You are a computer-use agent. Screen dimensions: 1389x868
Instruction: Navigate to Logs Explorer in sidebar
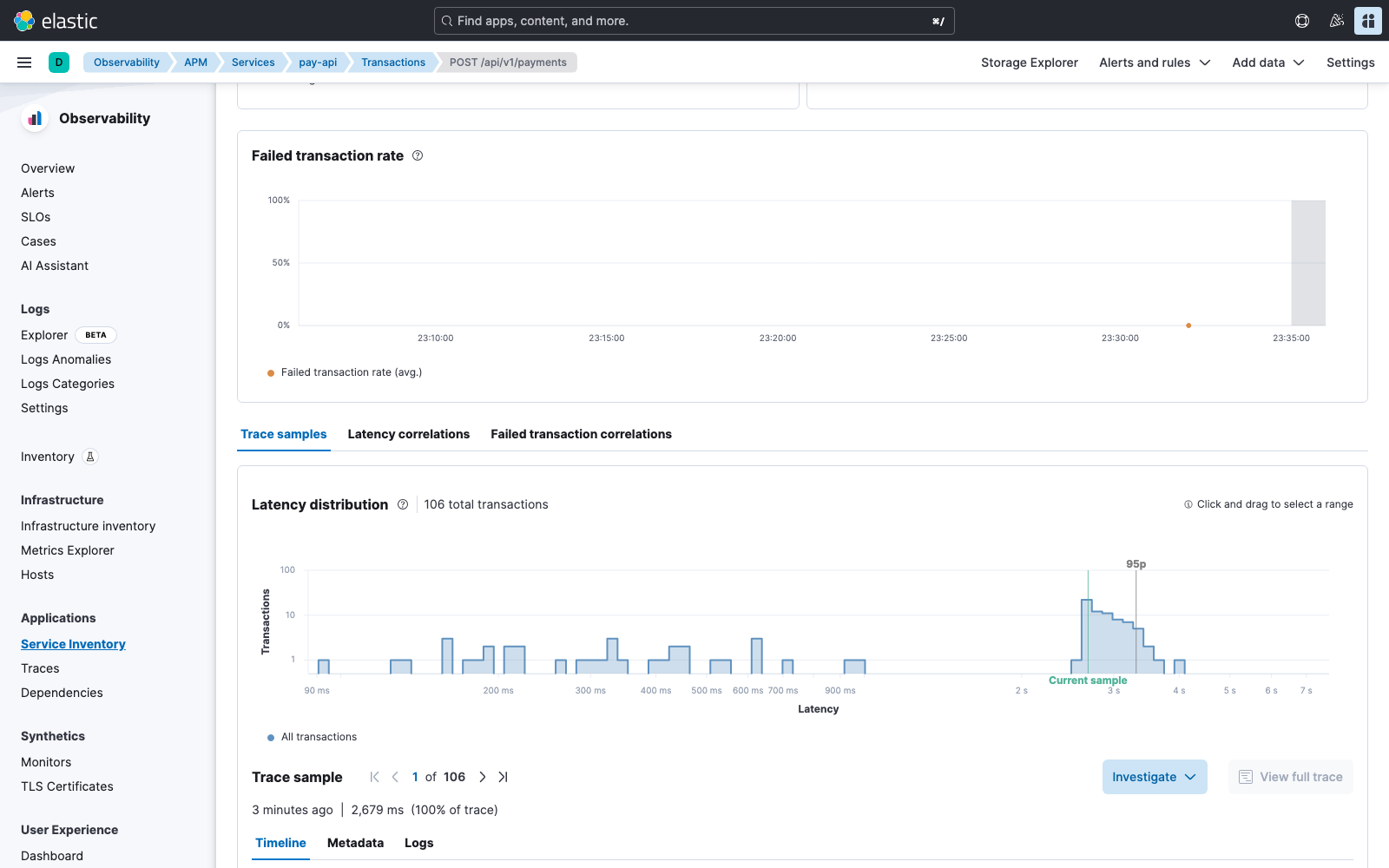pos(44,335)
